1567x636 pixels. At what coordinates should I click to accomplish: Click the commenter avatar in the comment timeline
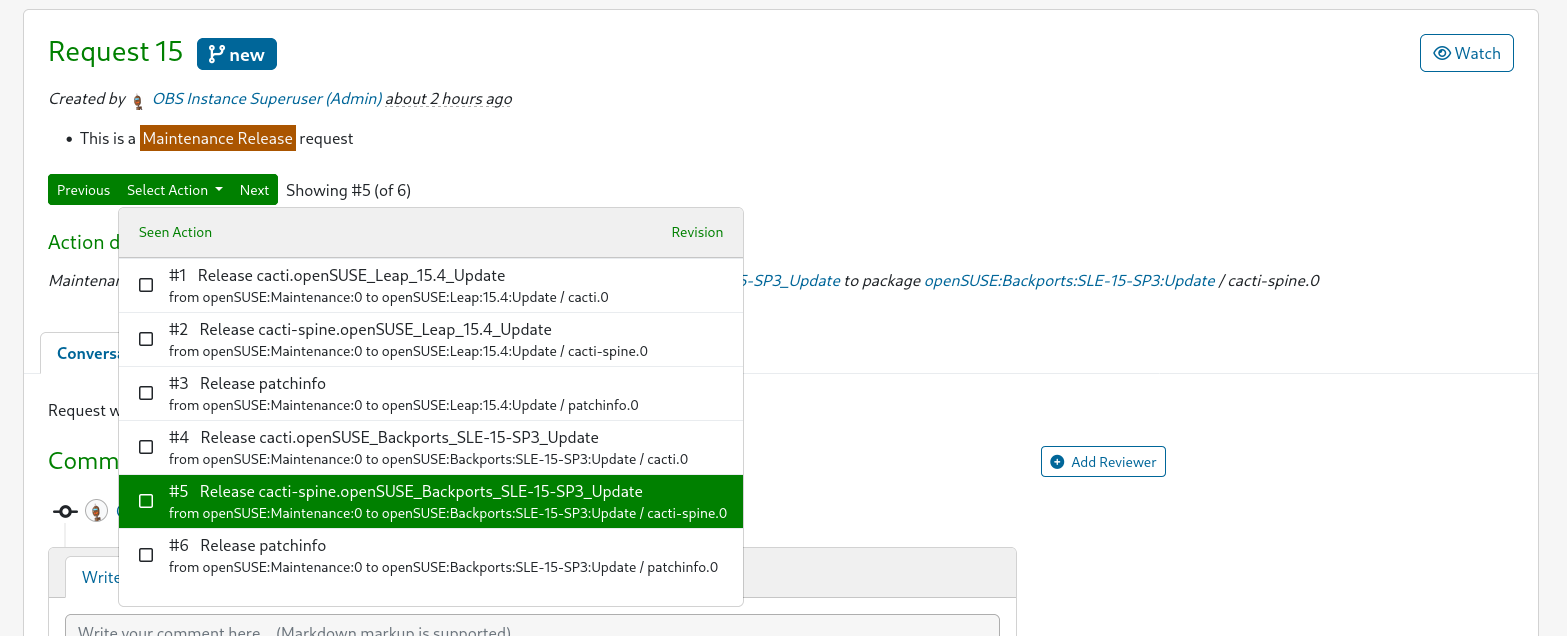point(96,510)
